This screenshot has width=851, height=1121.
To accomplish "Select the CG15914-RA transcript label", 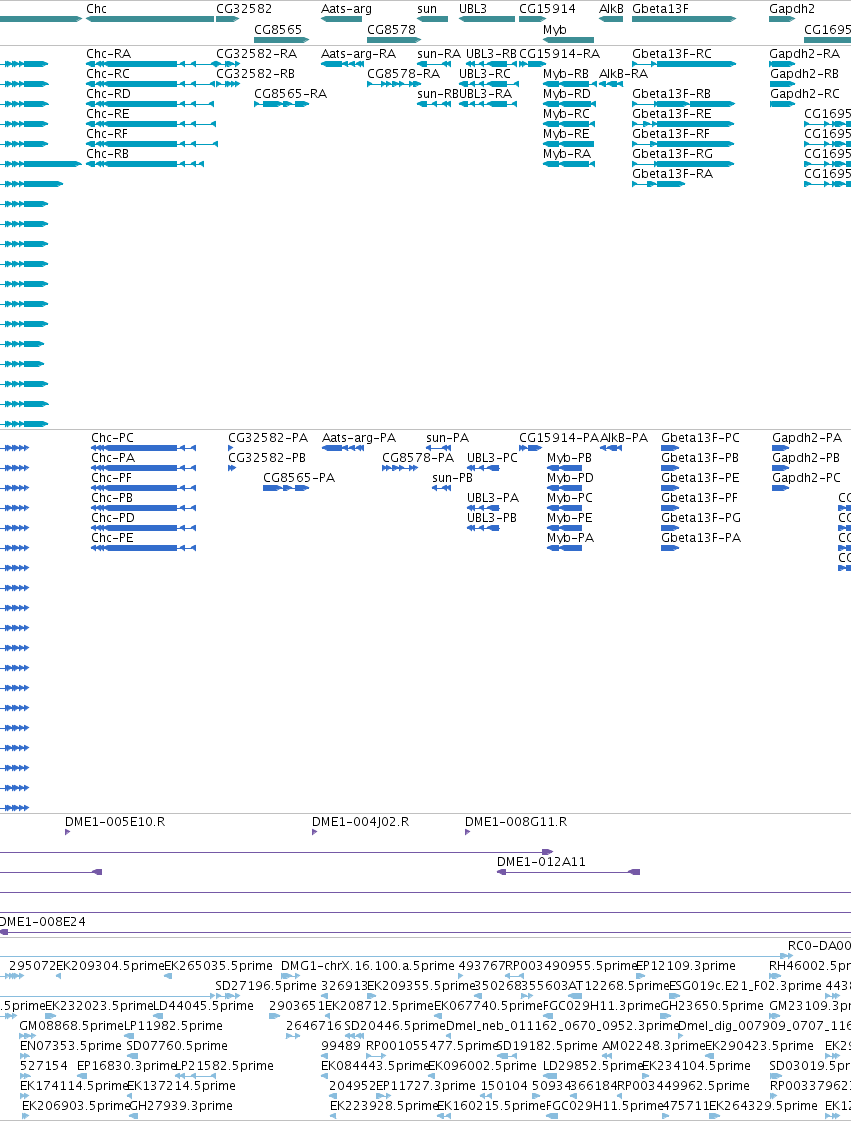I will click(x=559, y=54).
